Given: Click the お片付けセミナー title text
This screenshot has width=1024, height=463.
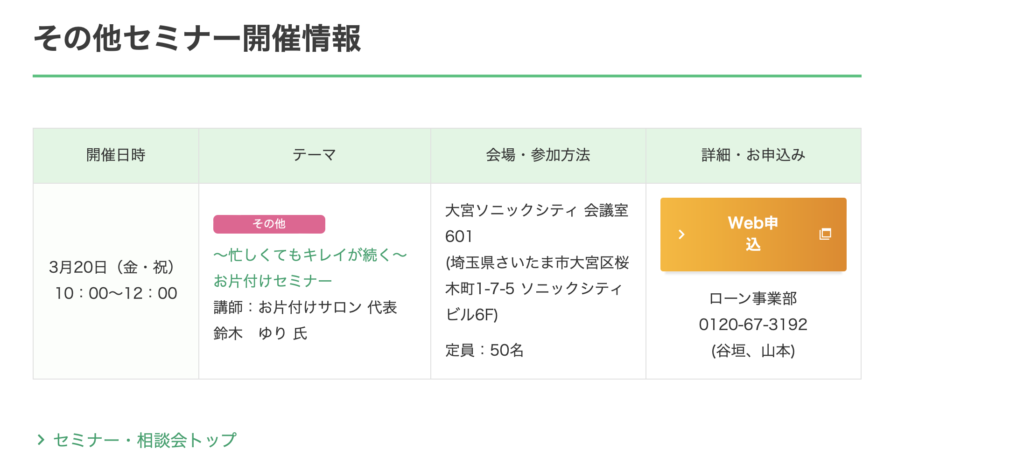Looking at the screenshot, I should click(x=272, y=281).
